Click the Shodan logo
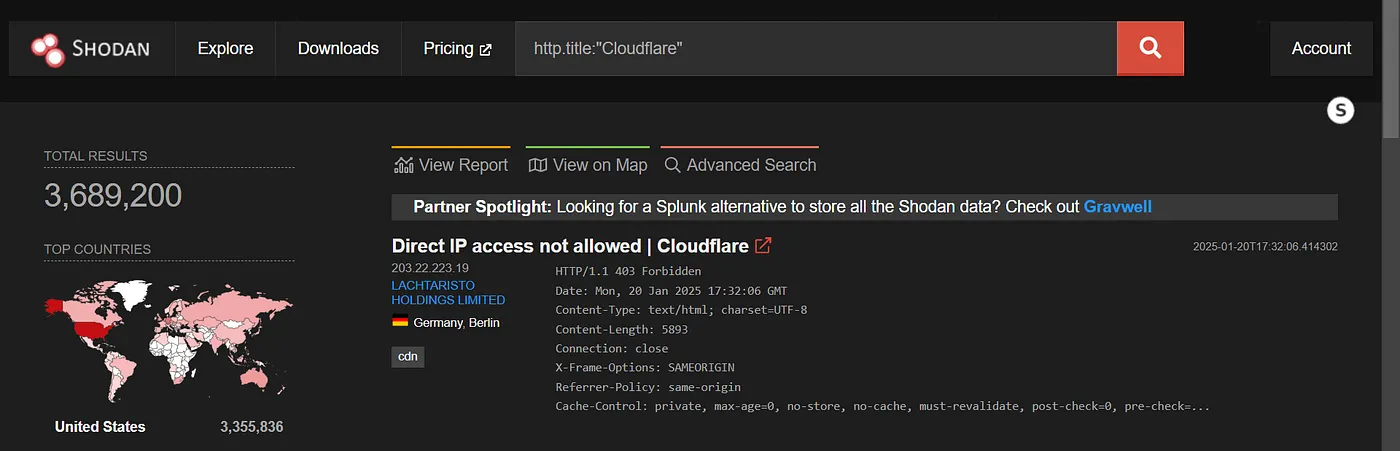 89,48
